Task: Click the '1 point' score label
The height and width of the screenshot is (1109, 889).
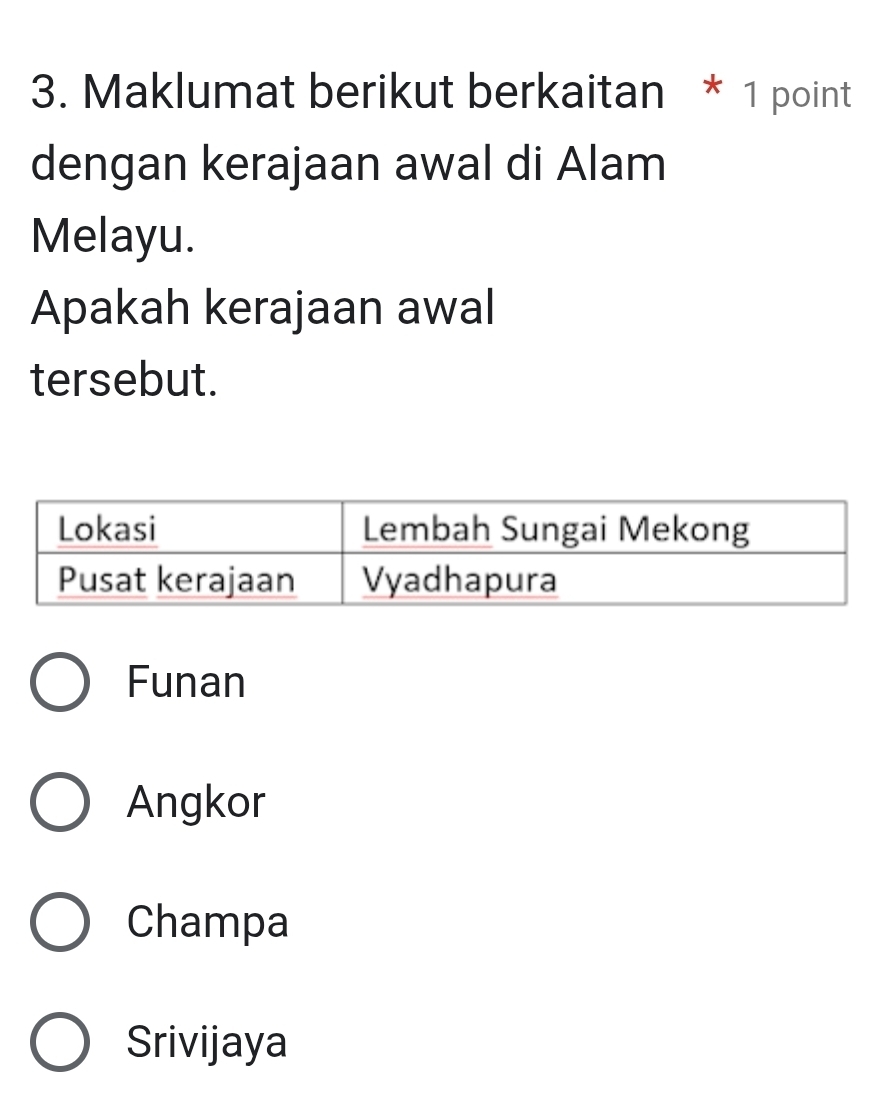Action: click(797, 95)
